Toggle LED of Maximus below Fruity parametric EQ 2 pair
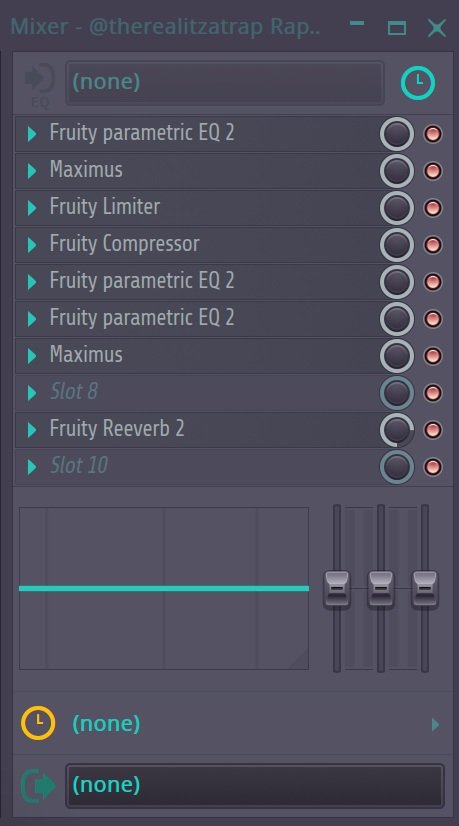This screenshot has width=459, height=826. [x=433, y=356]
